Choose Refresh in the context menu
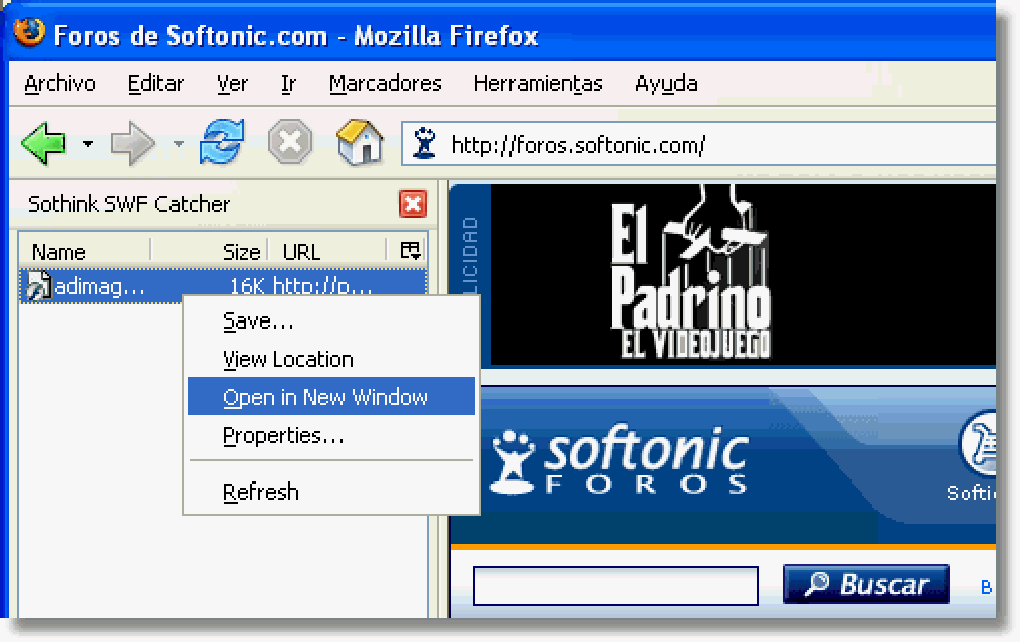The image size is (1020, 642). 331,492
